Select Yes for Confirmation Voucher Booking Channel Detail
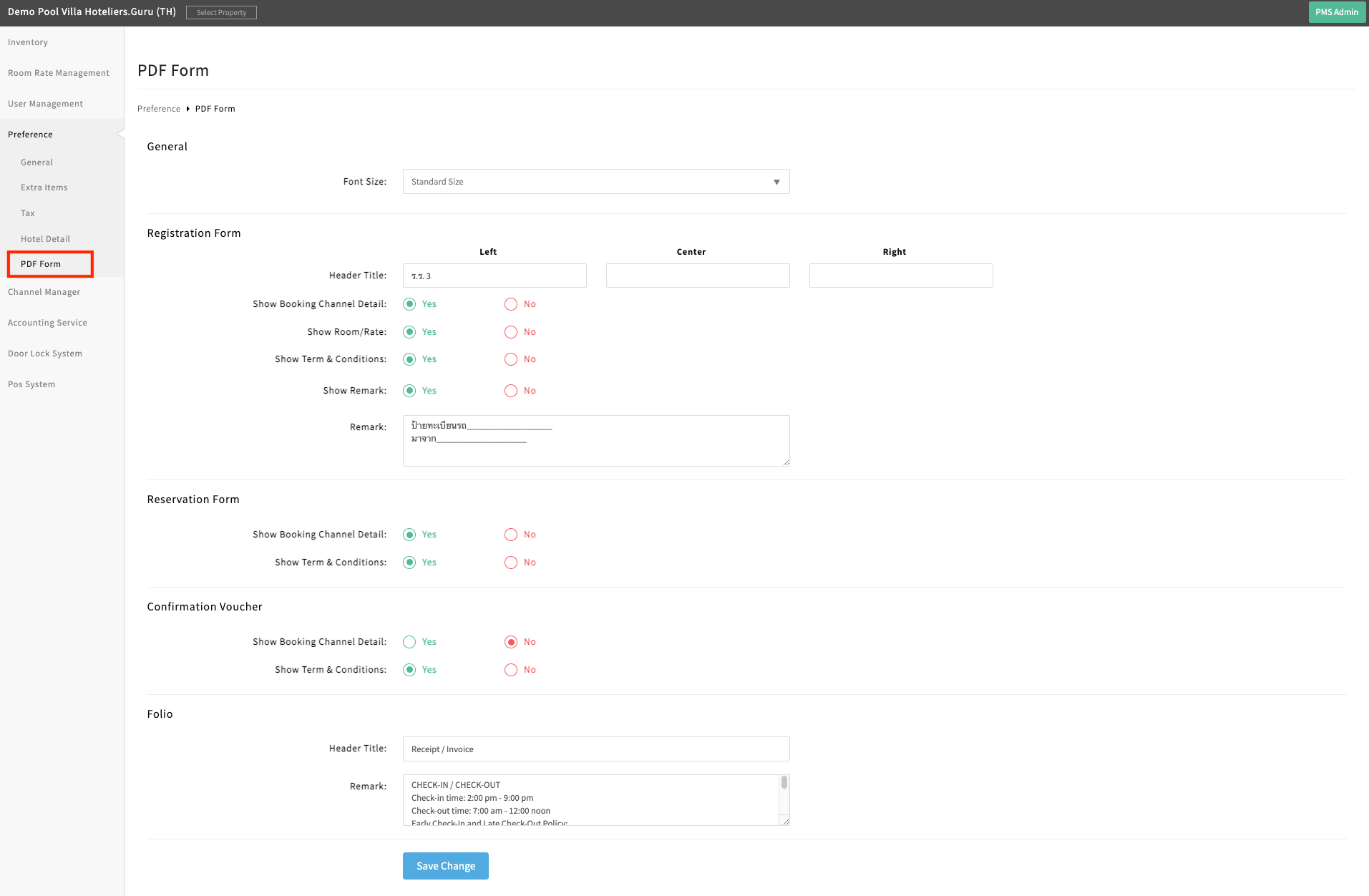This screenshot has height=896, width=1369. point(409,642)
